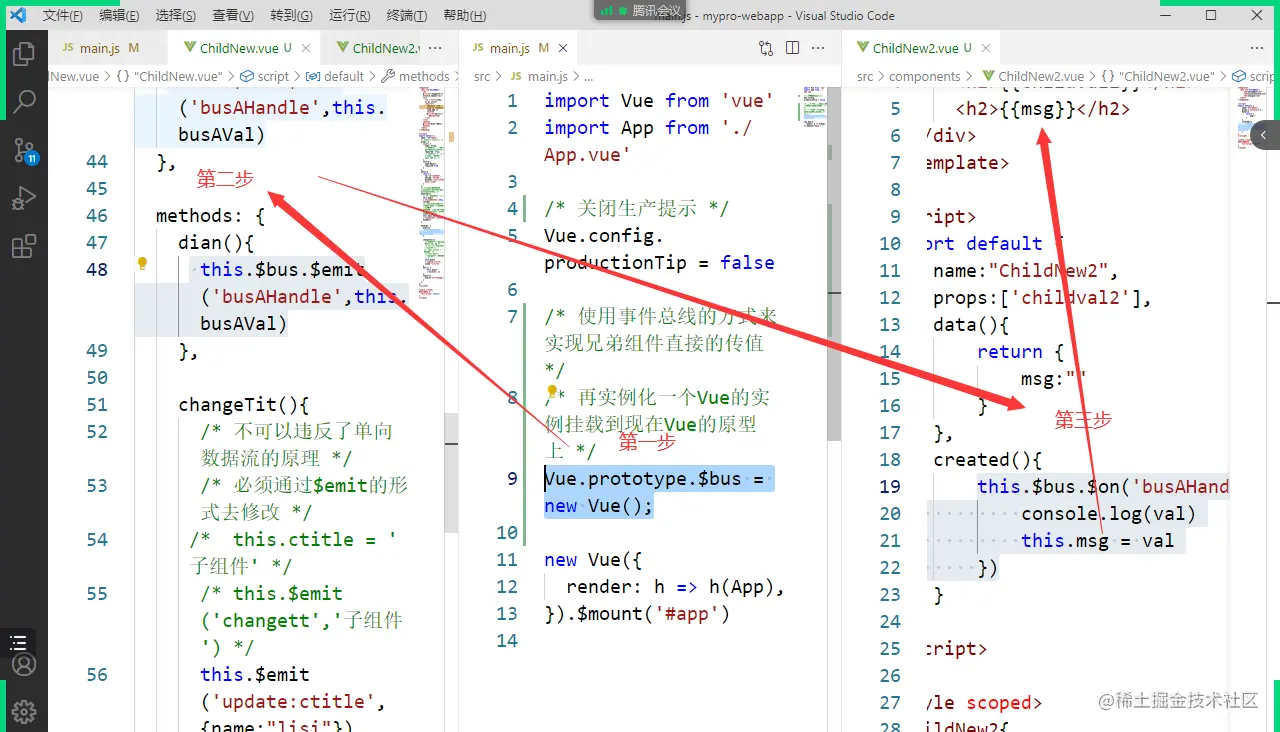
Task: Click the 'changeTit(){' code line
Action: 244,404
